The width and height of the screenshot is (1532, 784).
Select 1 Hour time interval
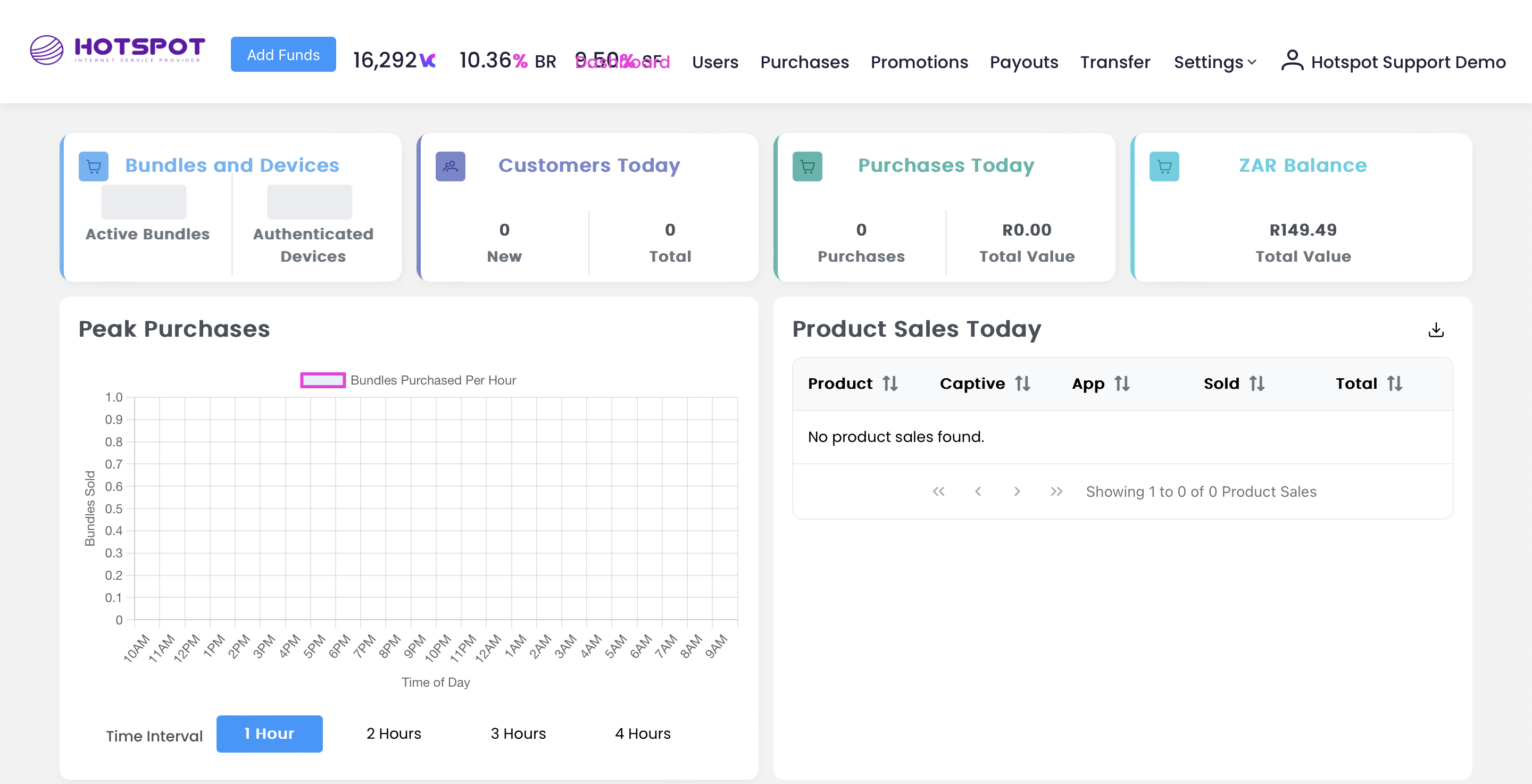click(269, 733)
